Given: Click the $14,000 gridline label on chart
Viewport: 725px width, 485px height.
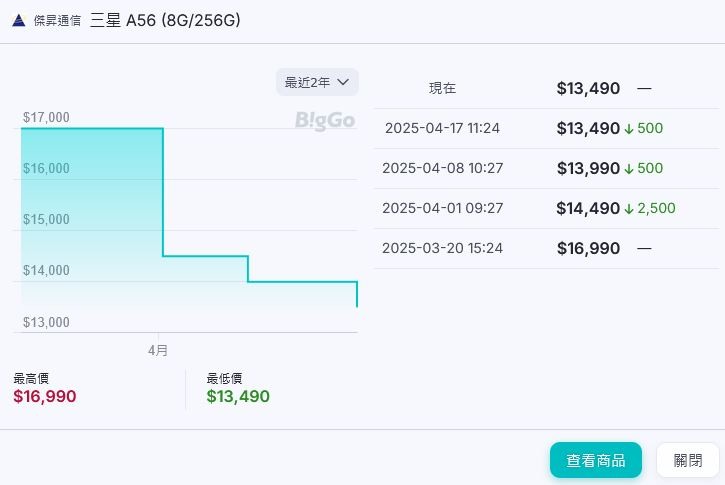Looking at the screenshot, I should tap(46, 270).
